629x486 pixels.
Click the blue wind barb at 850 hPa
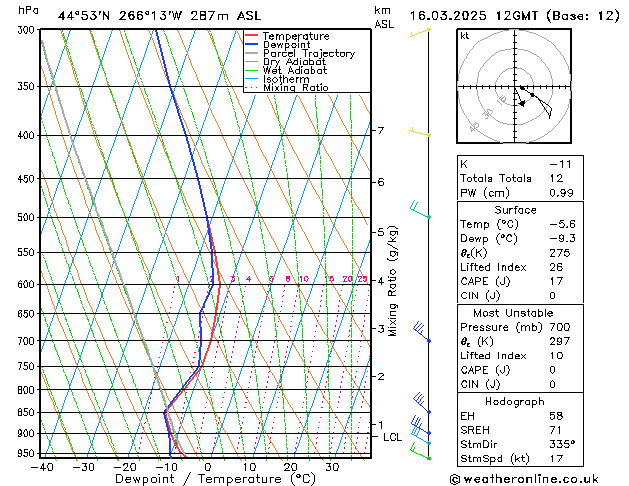coord(422,403)
